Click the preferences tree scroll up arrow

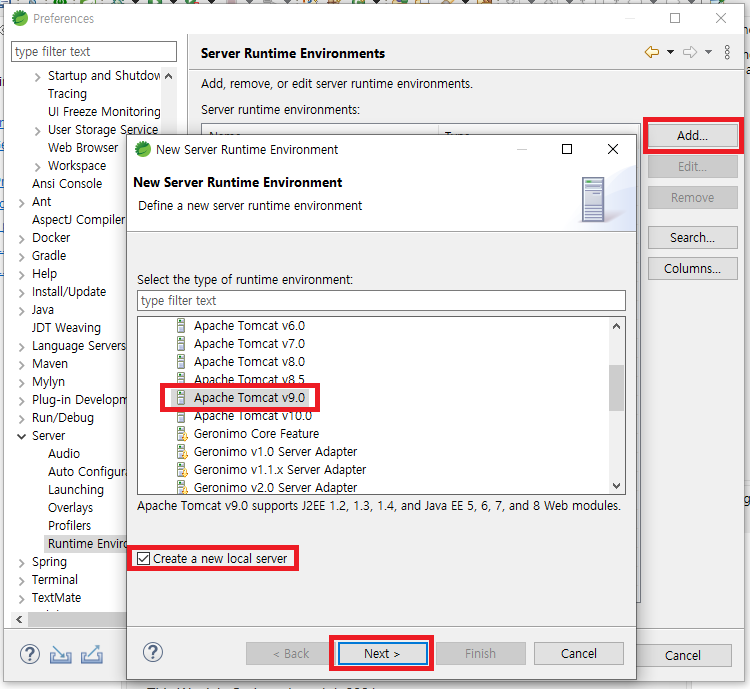point(168,76)
